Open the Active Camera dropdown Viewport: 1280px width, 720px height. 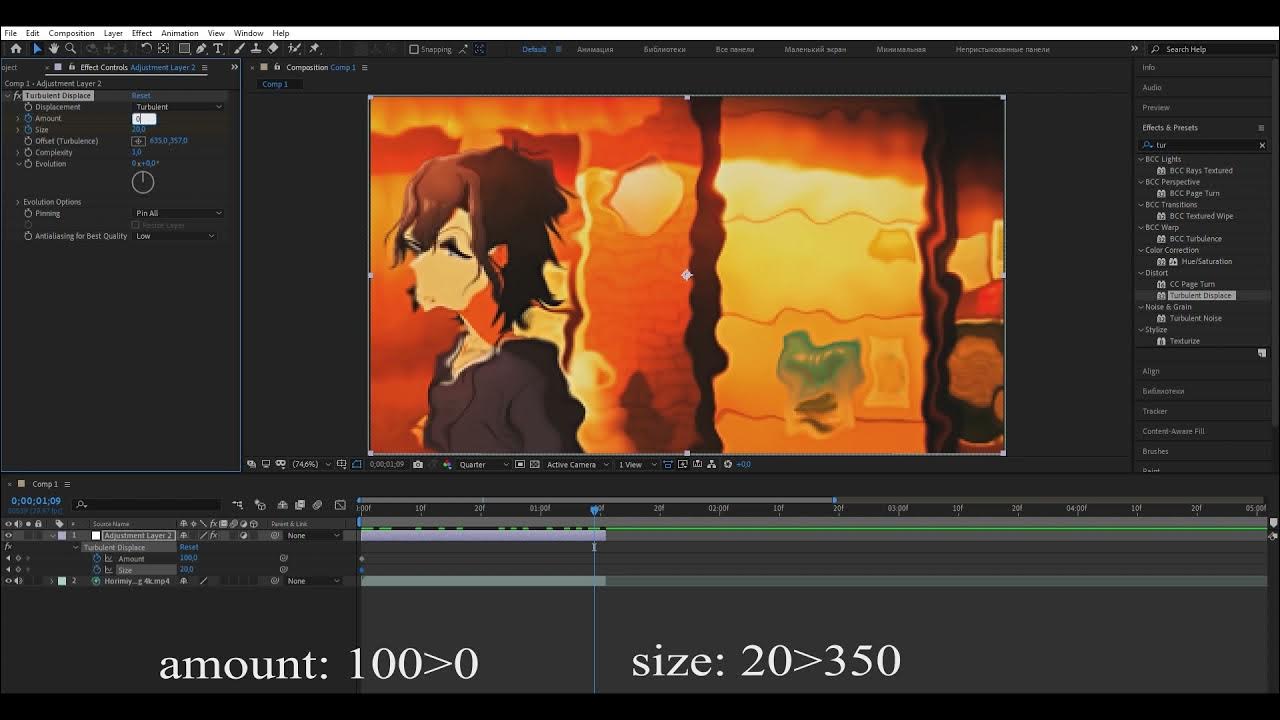pos(577,464)
